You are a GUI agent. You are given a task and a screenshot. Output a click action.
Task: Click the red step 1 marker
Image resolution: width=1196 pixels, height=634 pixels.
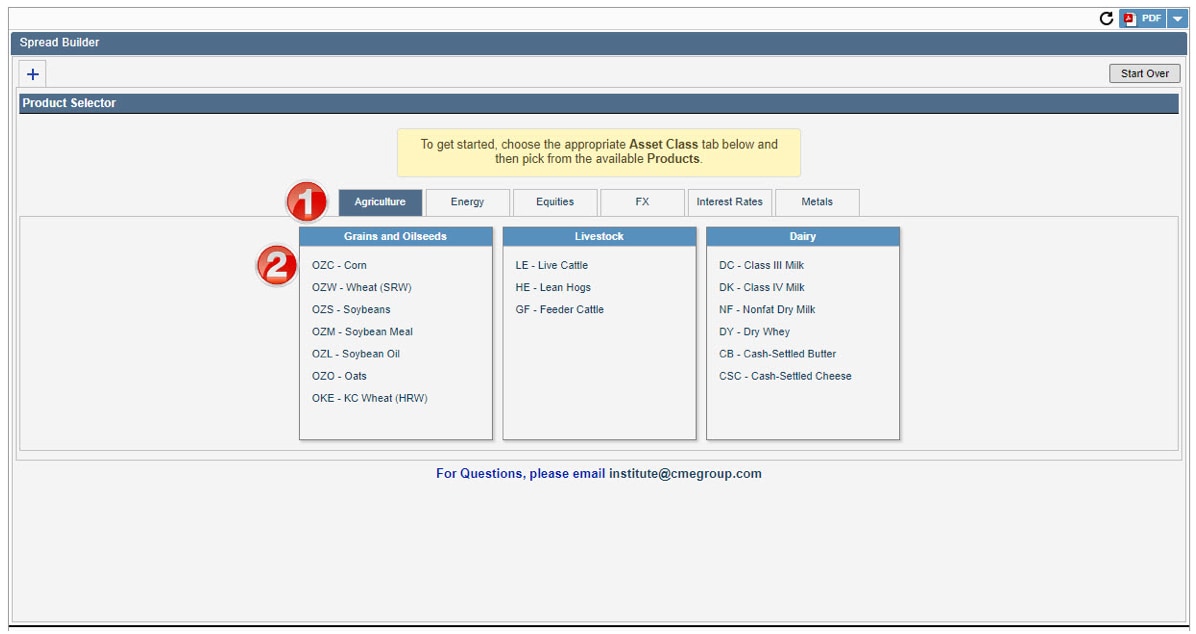[307, 203]
